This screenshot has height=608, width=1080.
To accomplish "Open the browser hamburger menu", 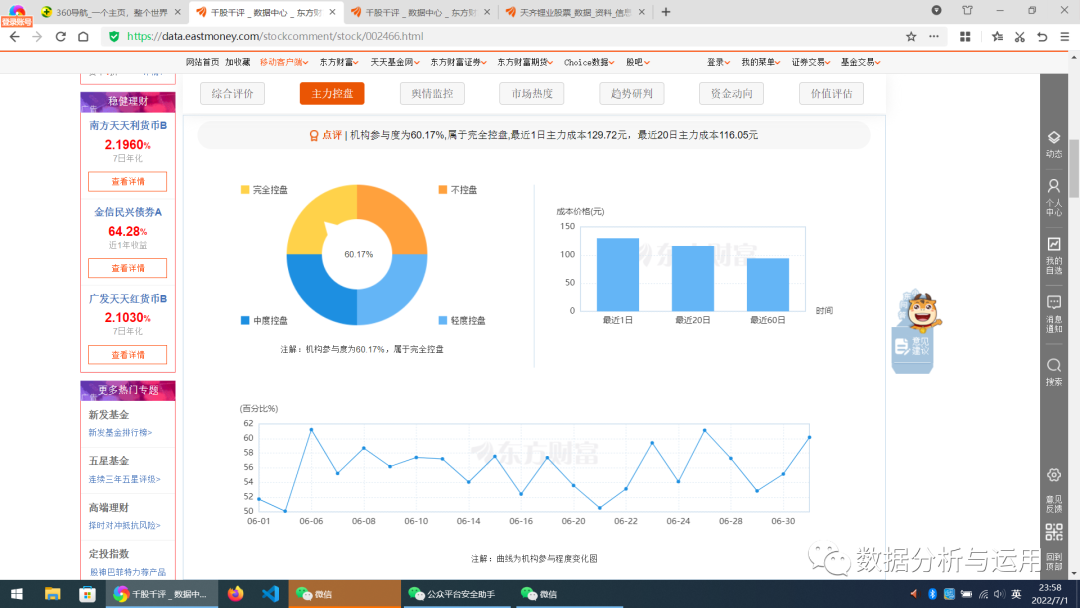I will (x=1065, y=36).
